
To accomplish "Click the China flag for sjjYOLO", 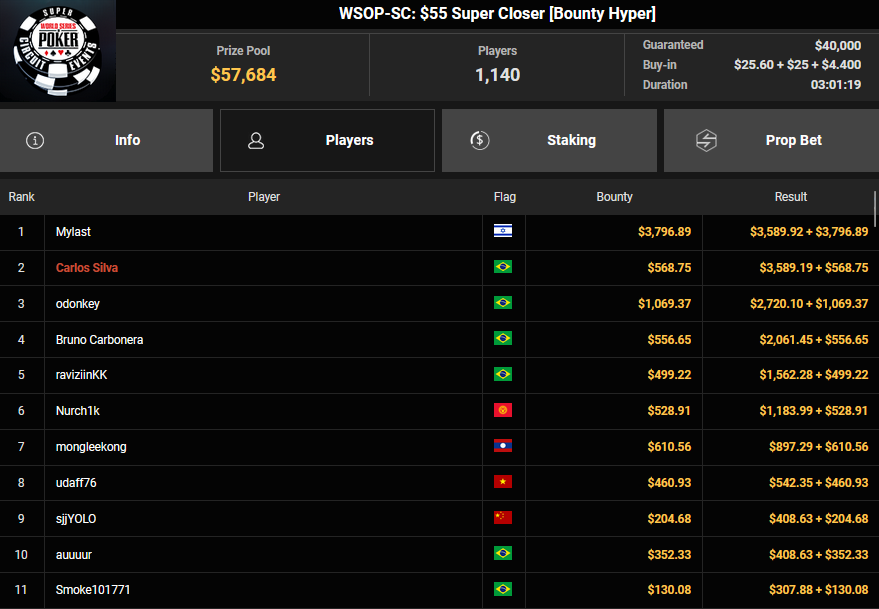I will pos(503,518).
